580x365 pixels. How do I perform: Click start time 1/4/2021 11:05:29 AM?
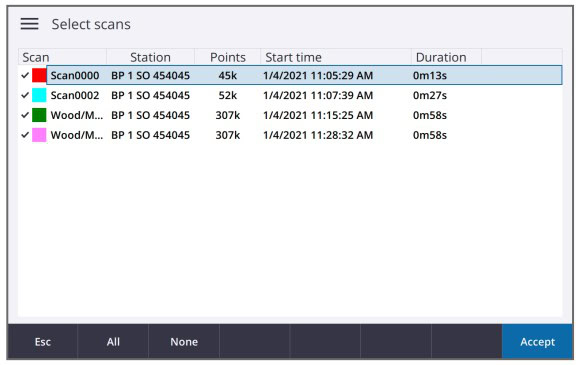coord(318,75)
